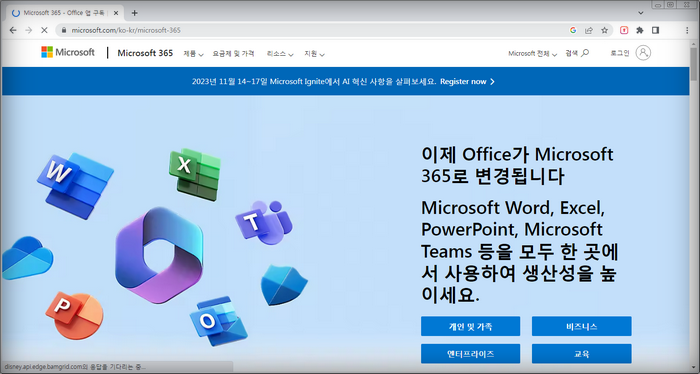This screenshot has height=374, width=700.
Task: Click the lock icon in address bar
Action: click(x=64, y=30)
